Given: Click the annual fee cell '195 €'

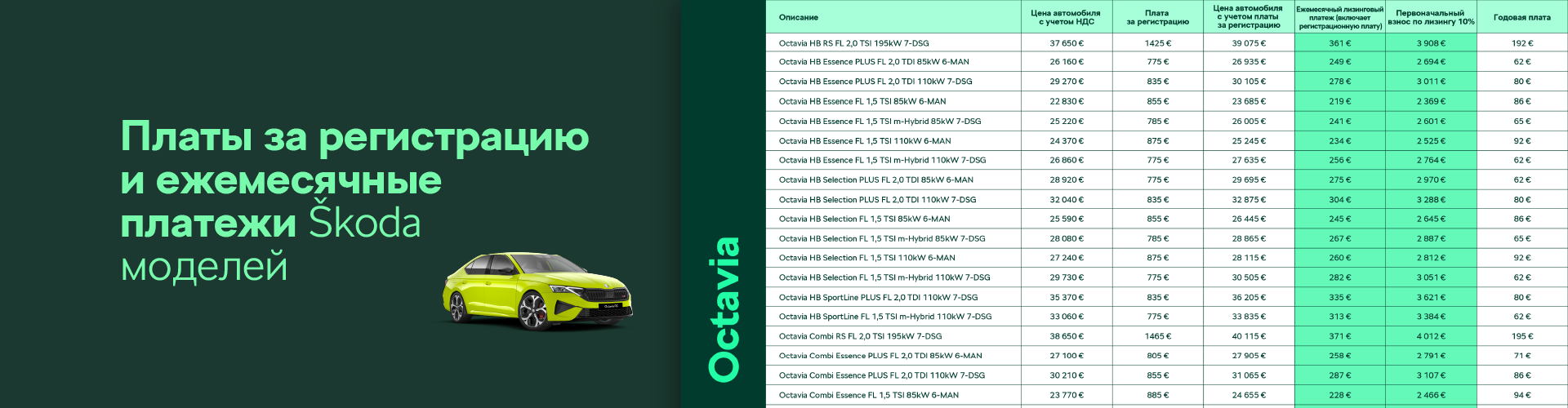Looking at the screenshot, I should (x=1522, y=336).
